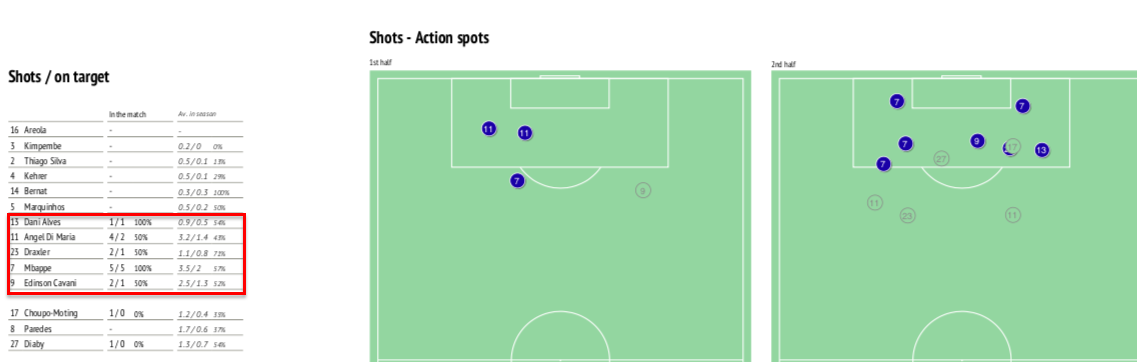Click the solid 7 marker on 1st half pitch
The height and width of the screenshot is (362, 1137).
[x=516, y=181]
